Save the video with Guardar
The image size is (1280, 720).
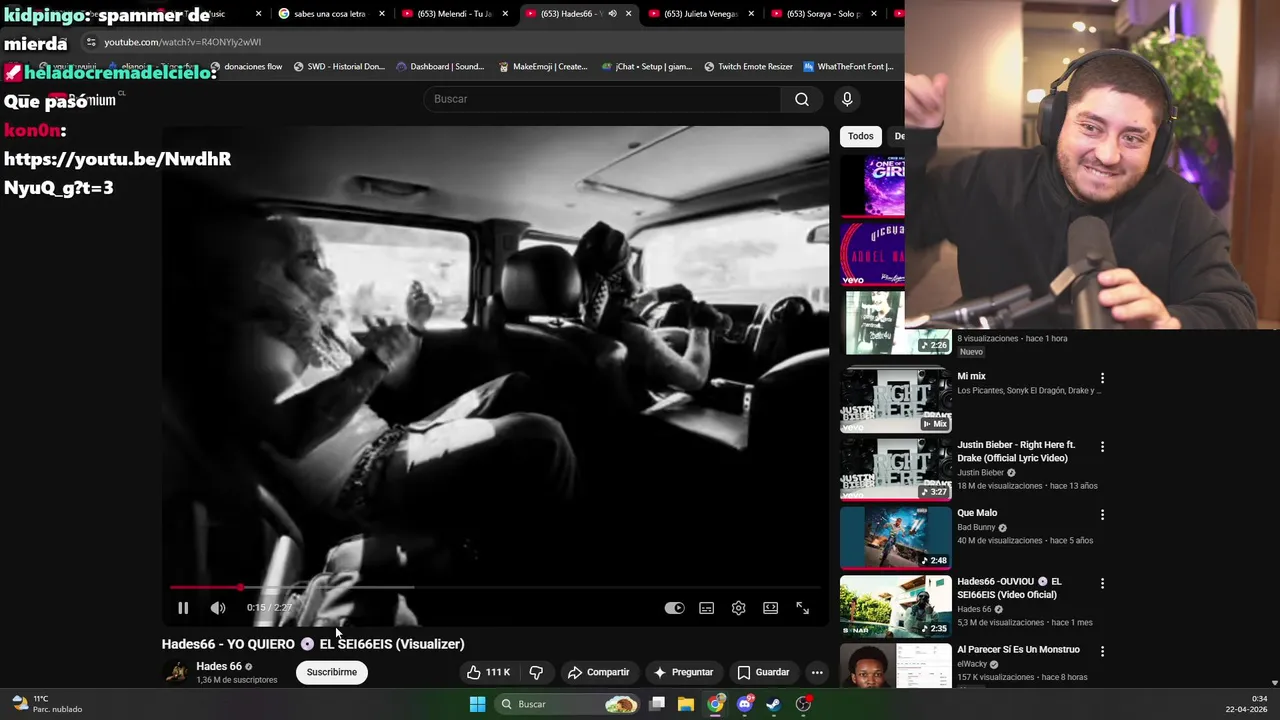(x=764, y=672)
